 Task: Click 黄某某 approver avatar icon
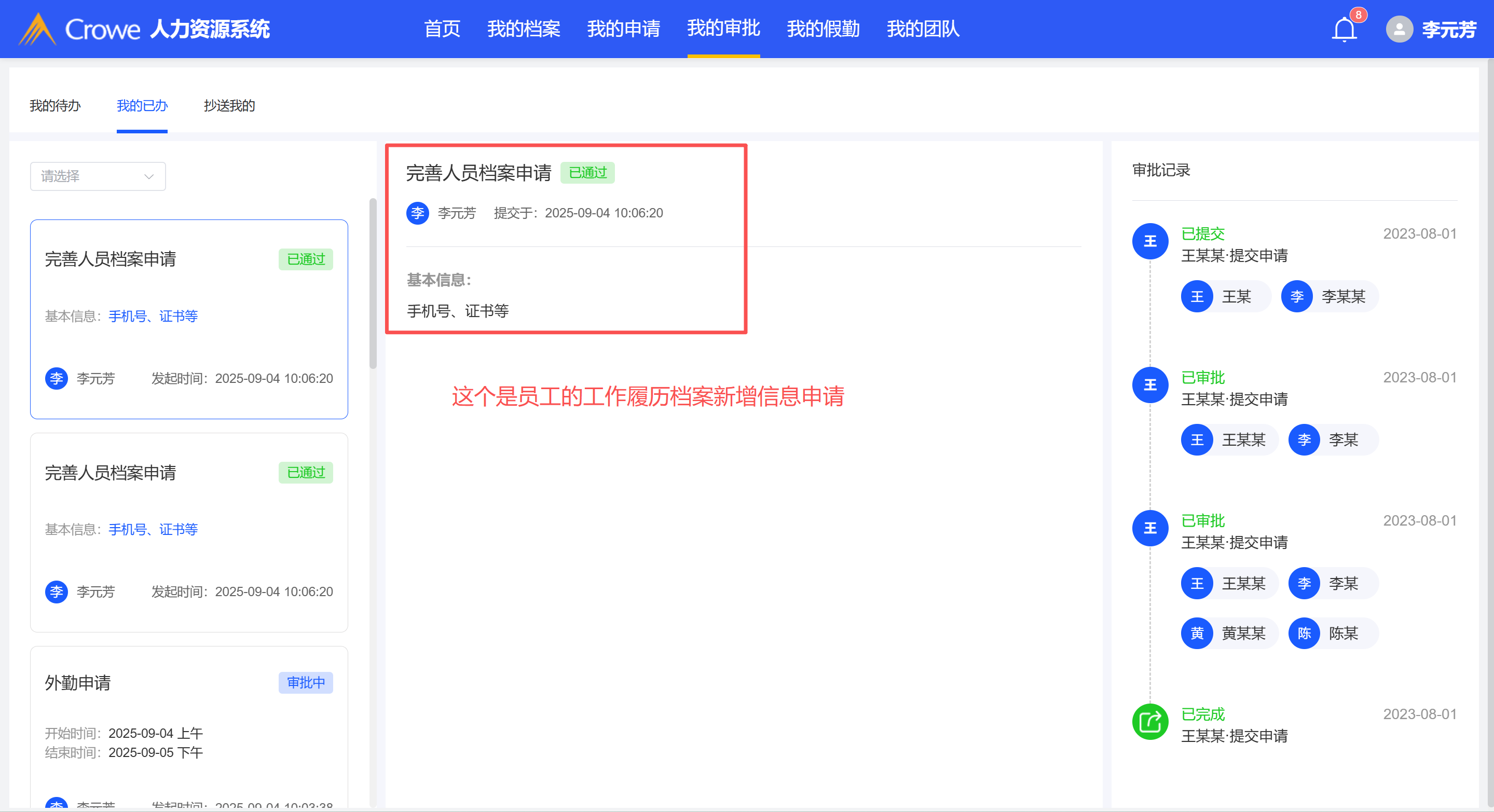point(1197,634)
